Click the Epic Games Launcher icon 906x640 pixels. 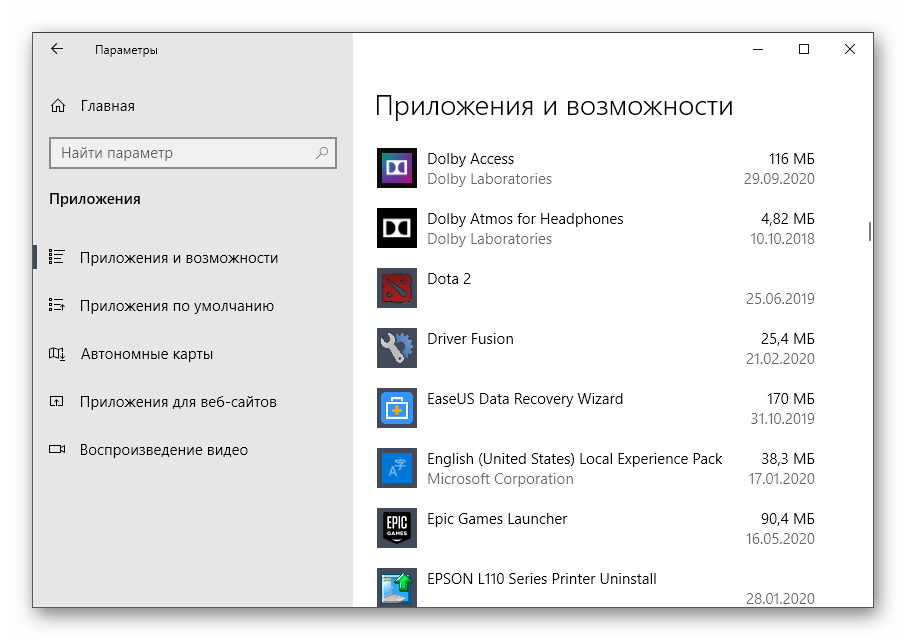coord(396,528)
